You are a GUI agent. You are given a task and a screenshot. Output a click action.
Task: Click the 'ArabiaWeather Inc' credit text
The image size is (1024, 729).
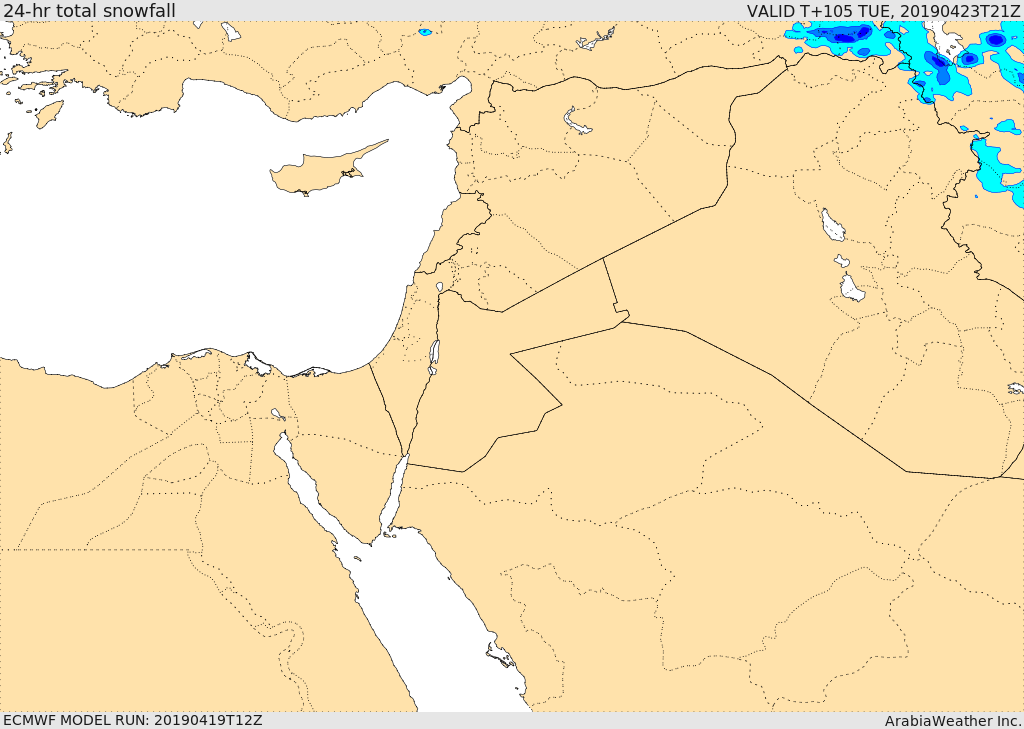click(x=952, y=721)
